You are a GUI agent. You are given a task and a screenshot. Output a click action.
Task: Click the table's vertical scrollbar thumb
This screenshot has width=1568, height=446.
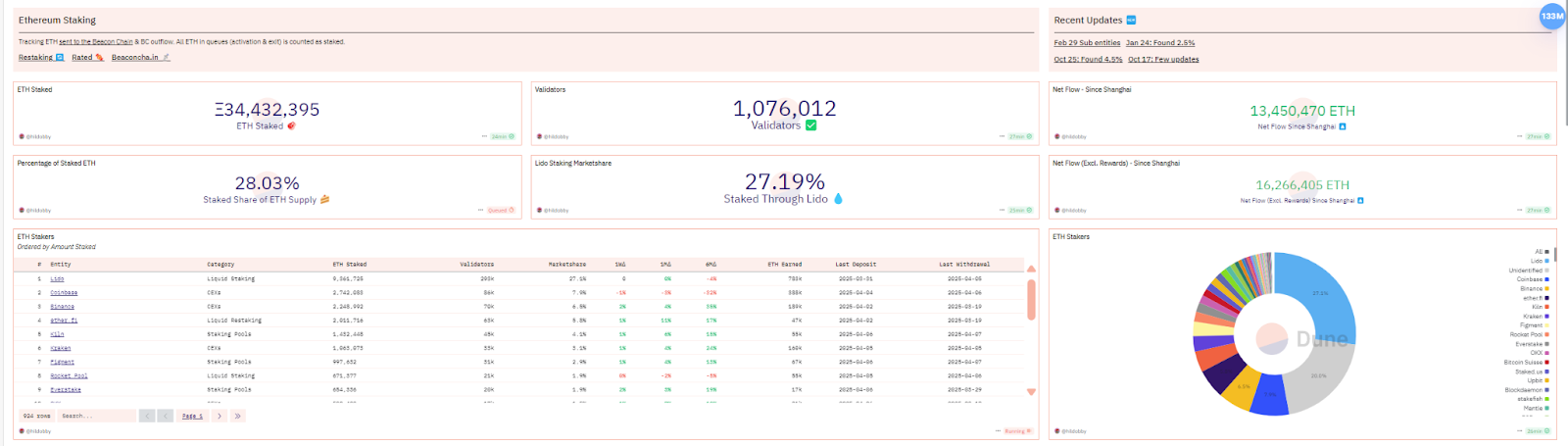pos(1031,300)
